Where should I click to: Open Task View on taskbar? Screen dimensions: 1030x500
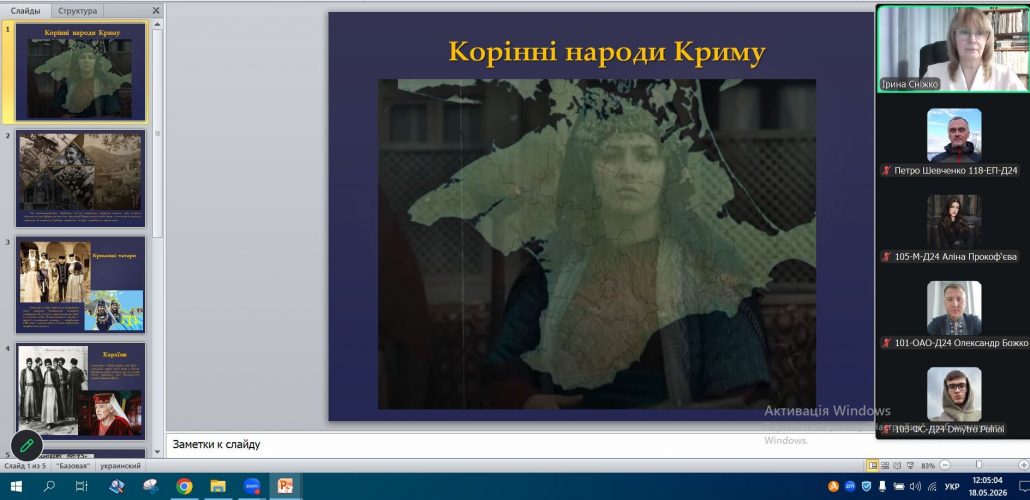click(81, 486)
